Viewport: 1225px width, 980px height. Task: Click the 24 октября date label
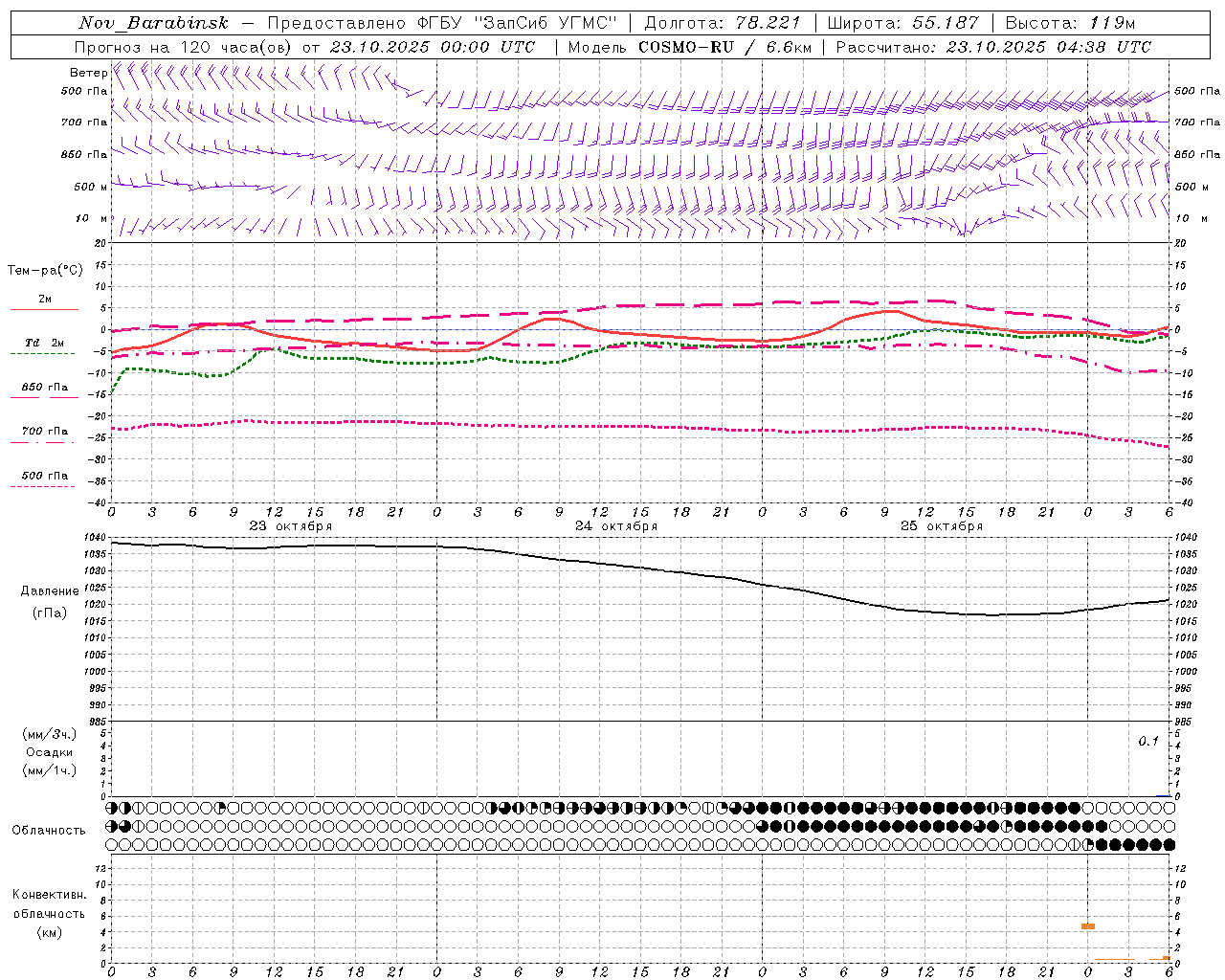(x=616, y=526)
